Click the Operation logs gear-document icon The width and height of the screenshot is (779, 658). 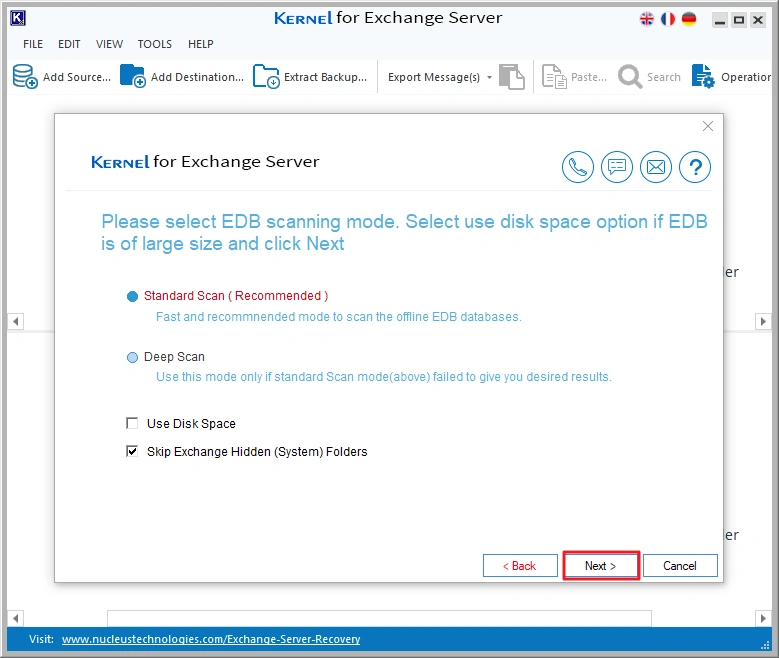click(703, 77)
